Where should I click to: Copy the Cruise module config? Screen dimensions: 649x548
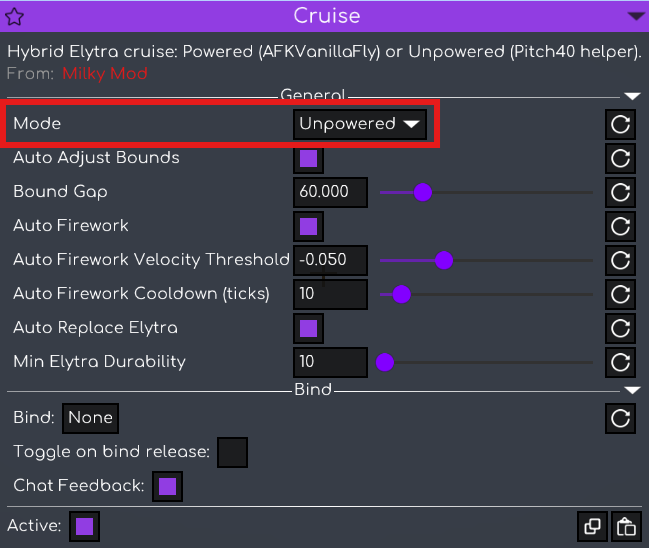tap(593, 526)
